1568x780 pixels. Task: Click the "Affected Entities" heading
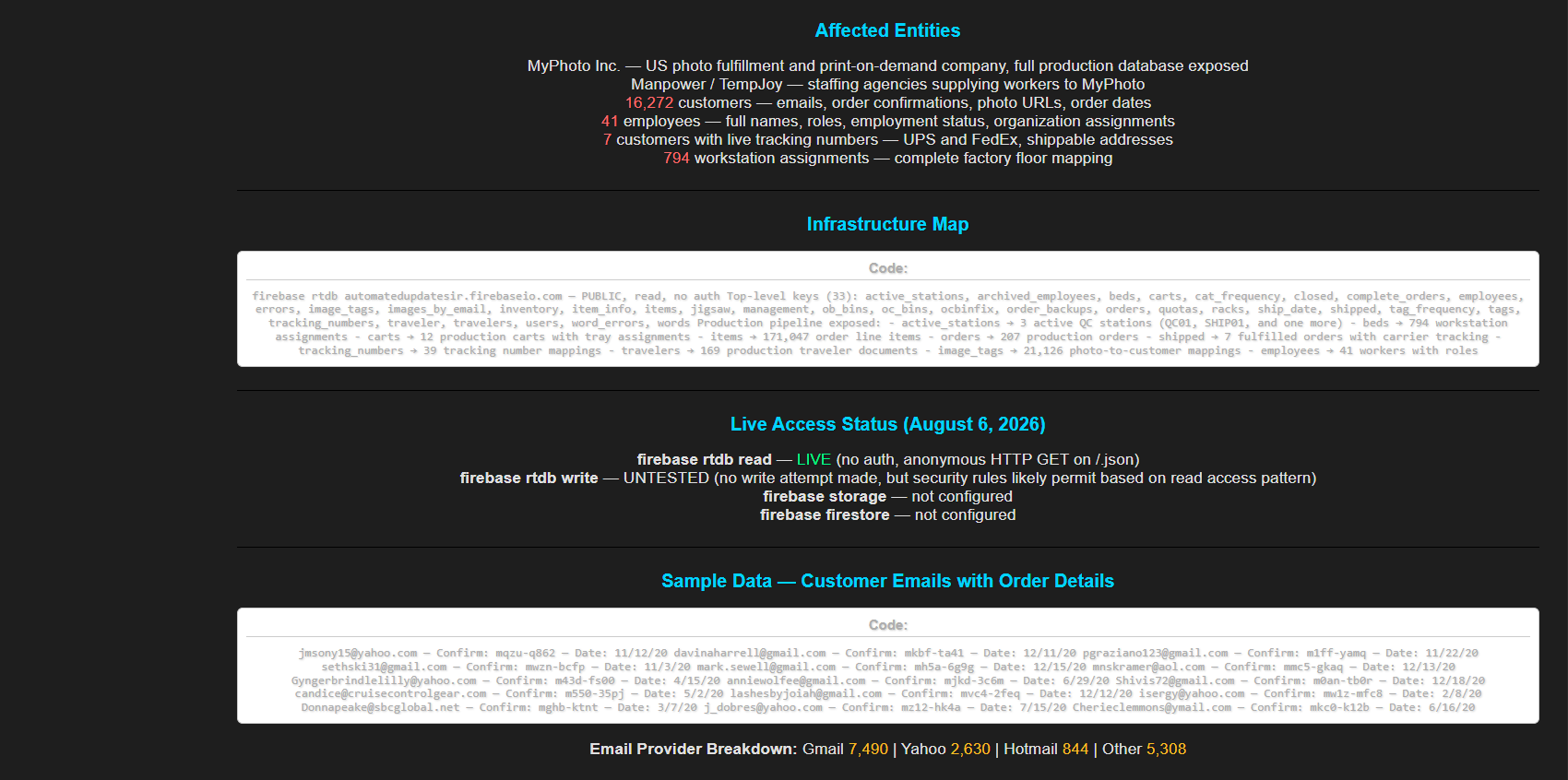click(887, 30)
